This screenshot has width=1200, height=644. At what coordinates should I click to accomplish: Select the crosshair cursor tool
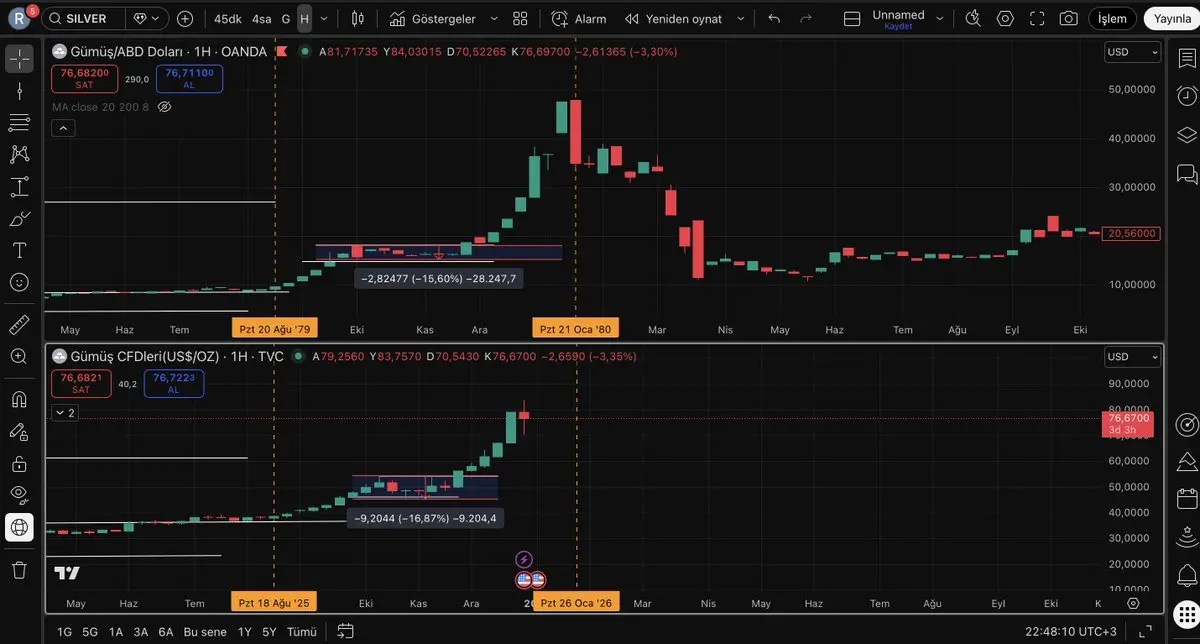19,58
